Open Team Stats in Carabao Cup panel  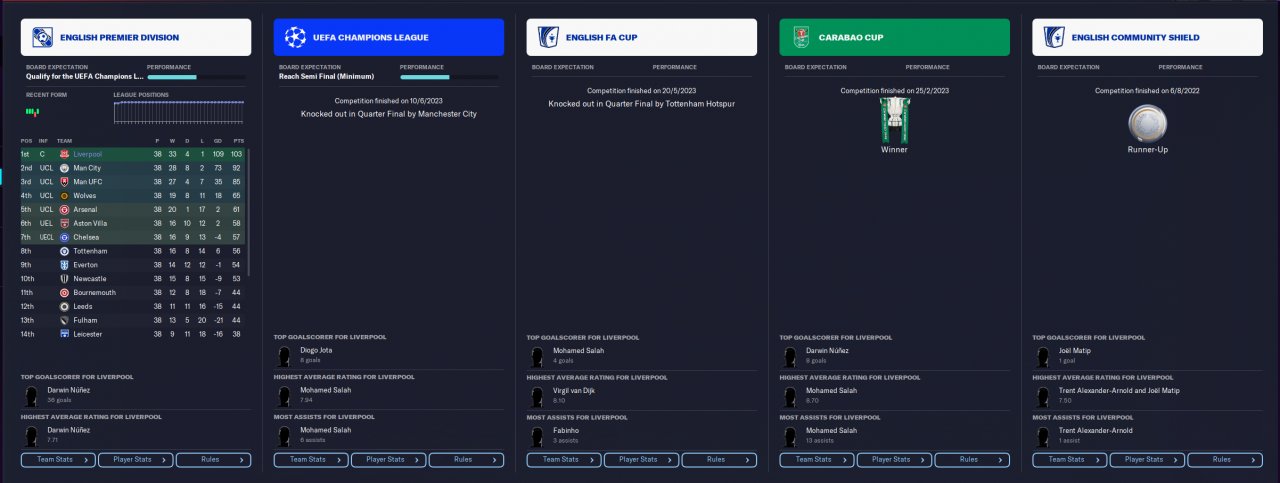[817, 460]
